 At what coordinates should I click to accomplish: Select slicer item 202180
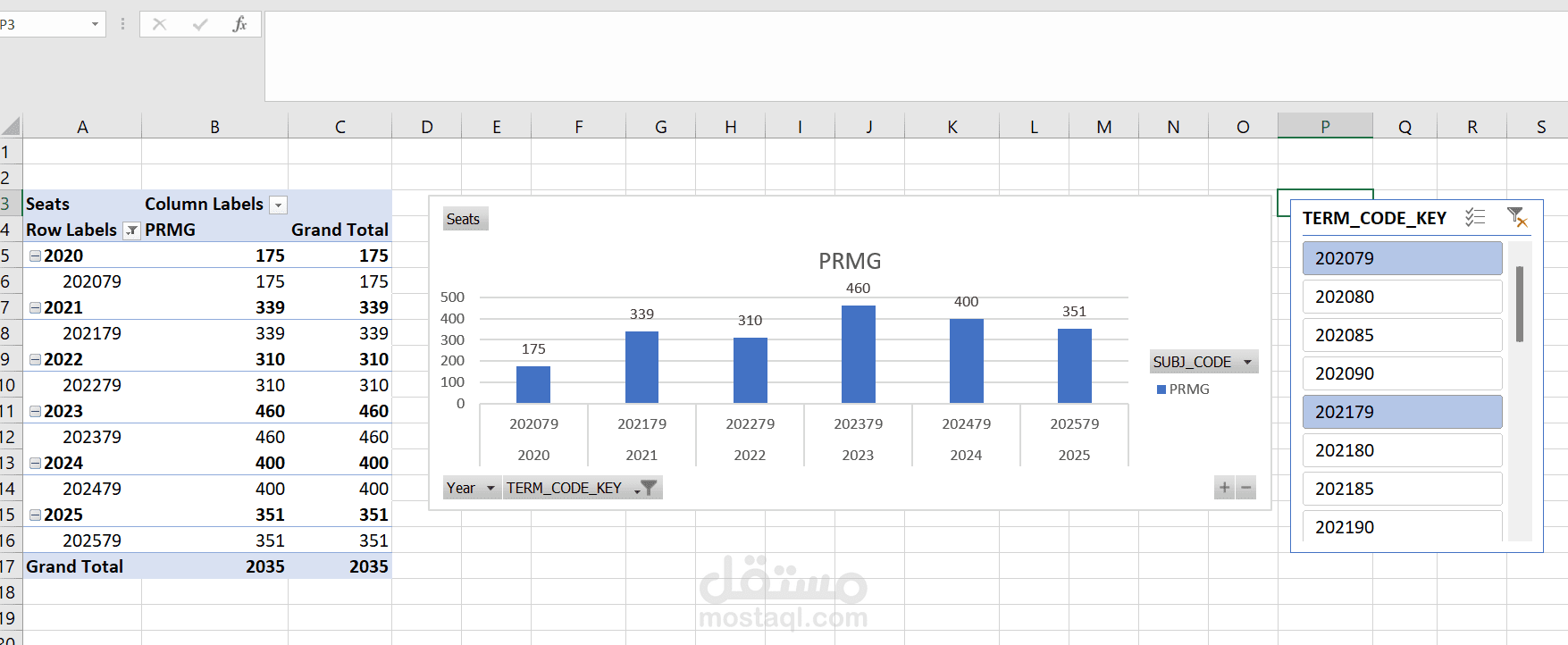tap(1402, 450)
